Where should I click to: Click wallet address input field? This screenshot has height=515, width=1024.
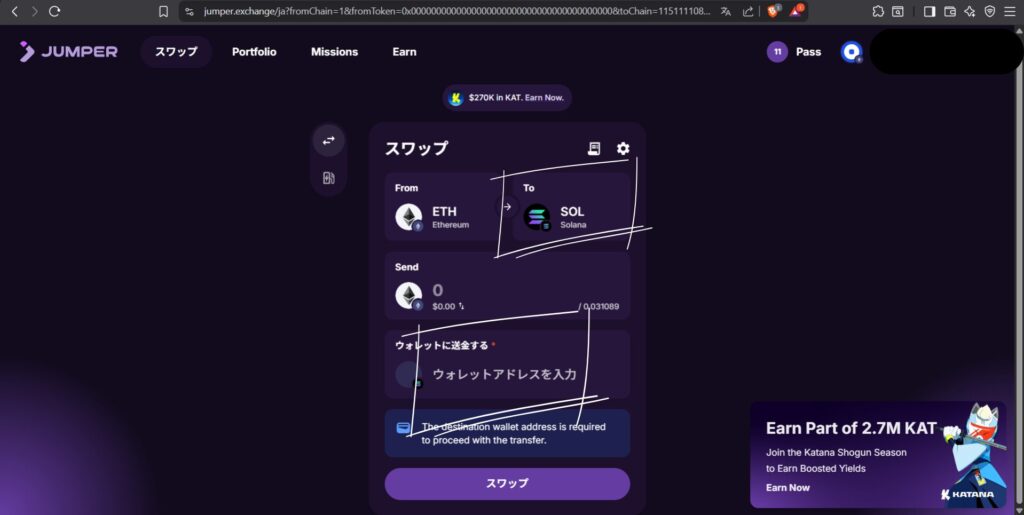point(507,375)
